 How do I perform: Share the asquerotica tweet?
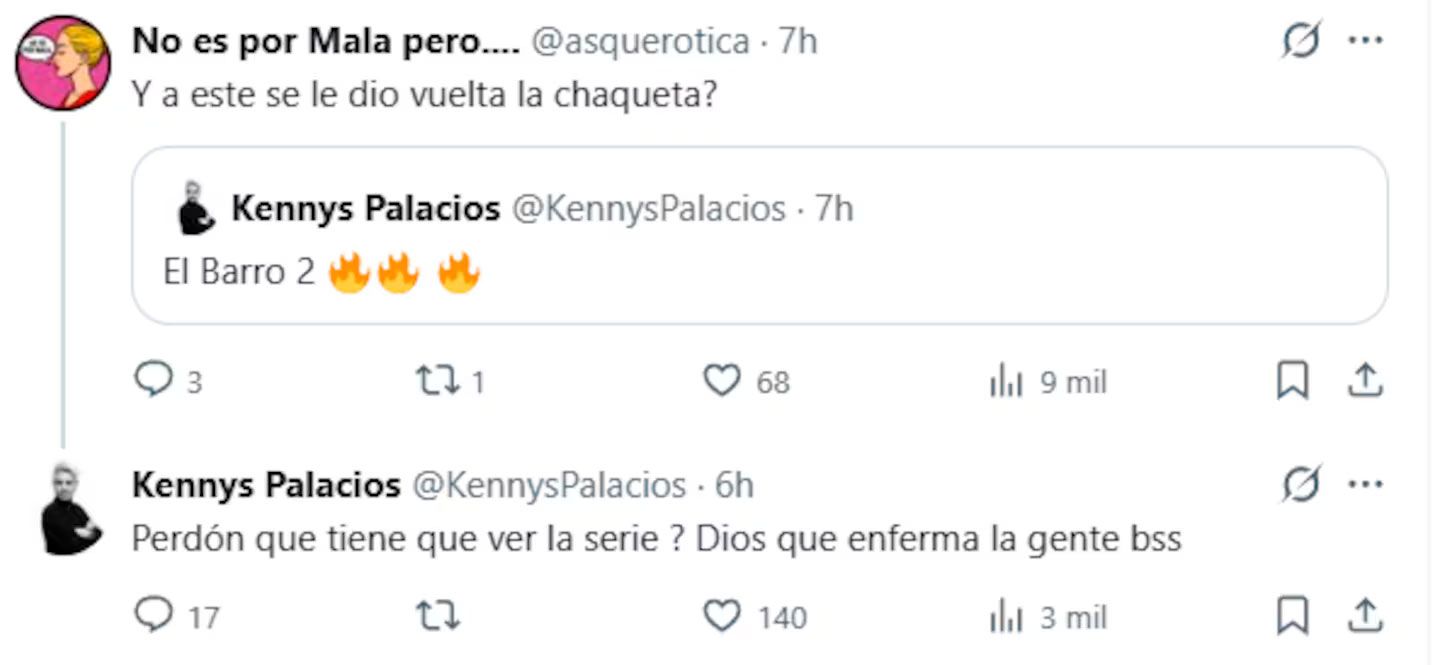click(x=1366, y=381)
